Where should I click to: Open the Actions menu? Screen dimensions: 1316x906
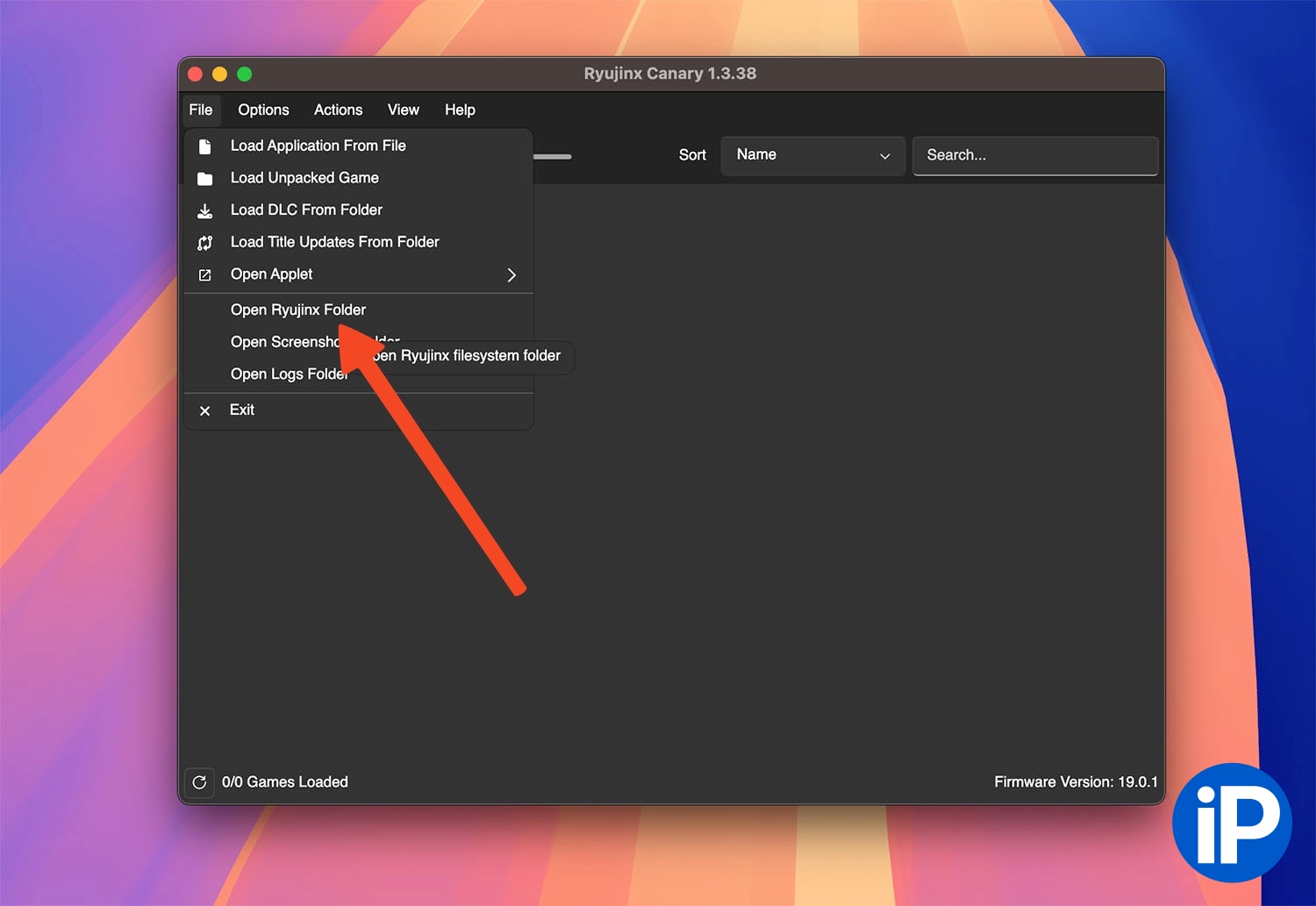click(338, 110)
